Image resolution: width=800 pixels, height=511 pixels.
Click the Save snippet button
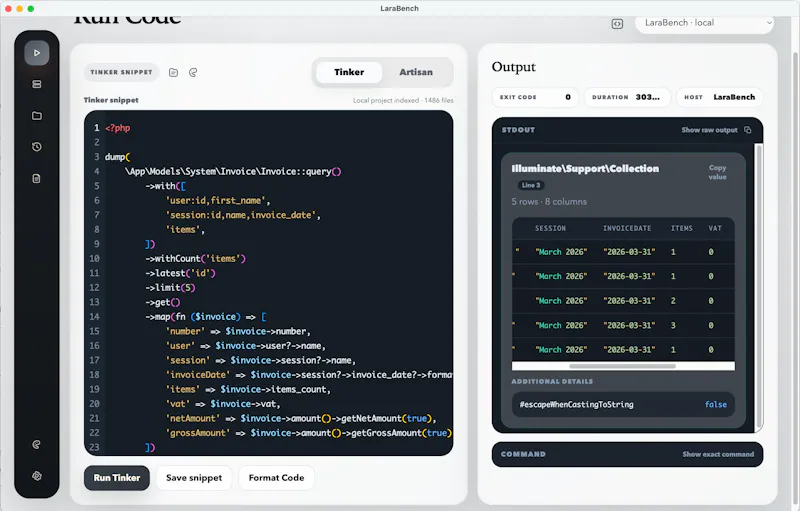click(x=194, y=478)
